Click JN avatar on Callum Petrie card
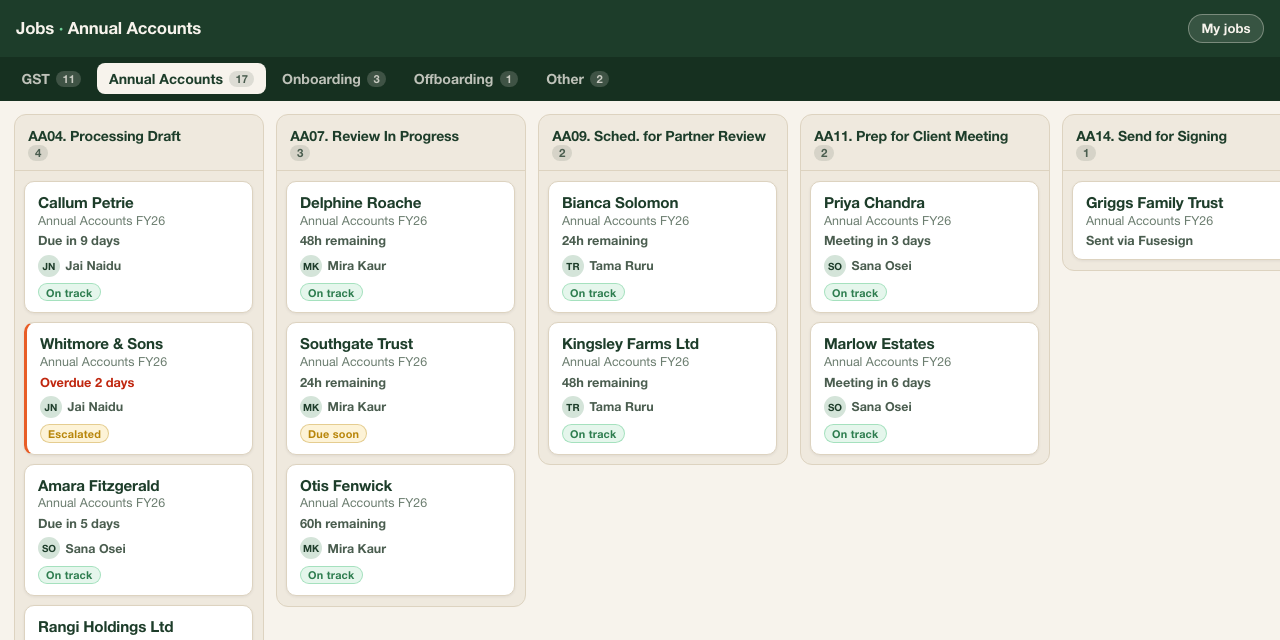The image size is (1280, 640). 49,266
